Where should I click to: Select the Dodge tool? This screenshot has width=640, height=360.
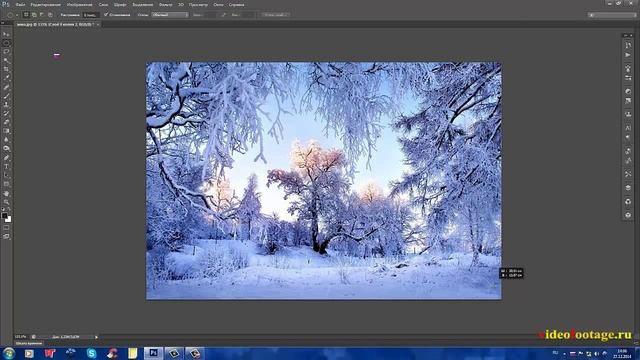[x=6, y=149]
